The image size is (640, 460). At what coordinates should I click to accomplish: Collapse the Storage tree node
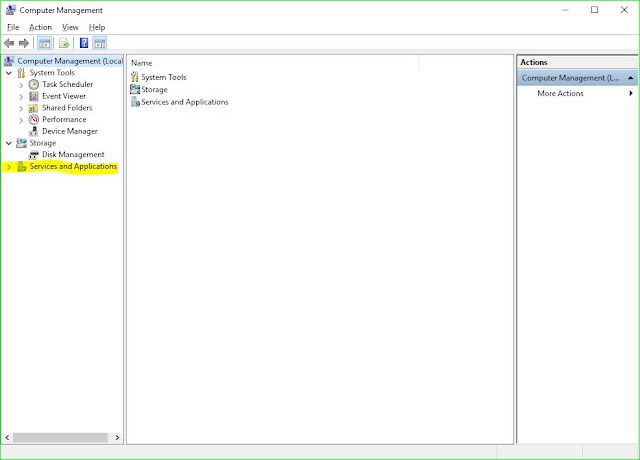click(9, 143)
